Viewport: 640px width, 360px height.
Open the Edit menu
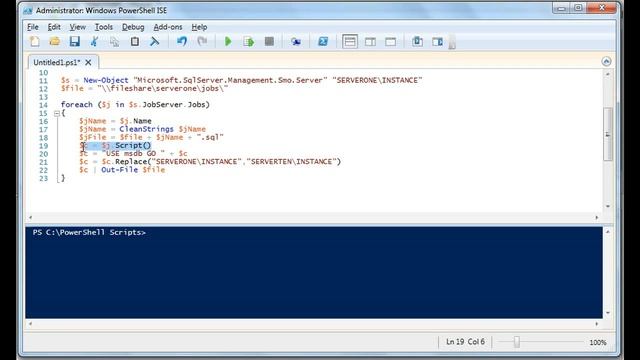pos(54,27)
